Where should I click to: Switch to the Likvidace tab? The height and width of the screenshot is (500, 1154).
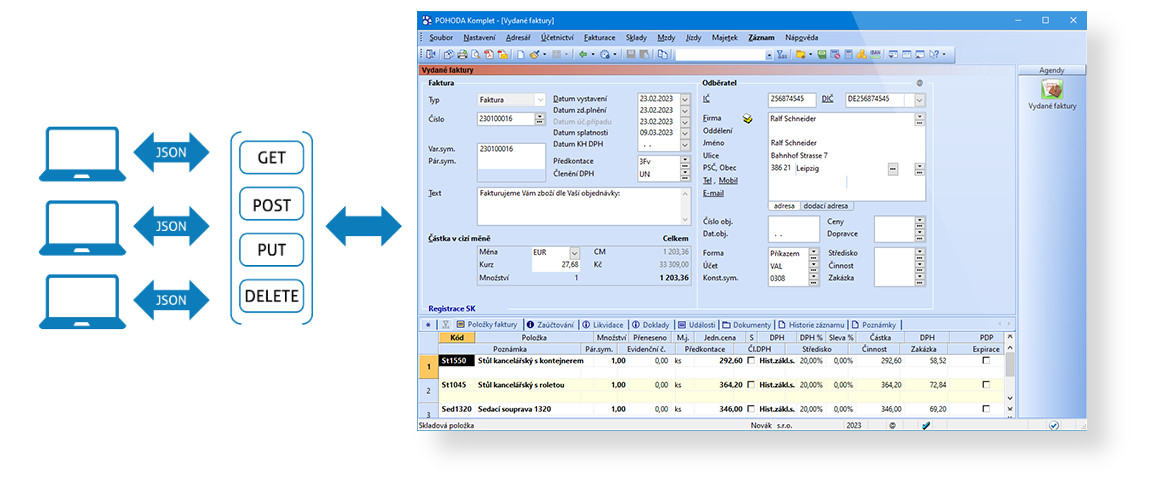point(603,324)
